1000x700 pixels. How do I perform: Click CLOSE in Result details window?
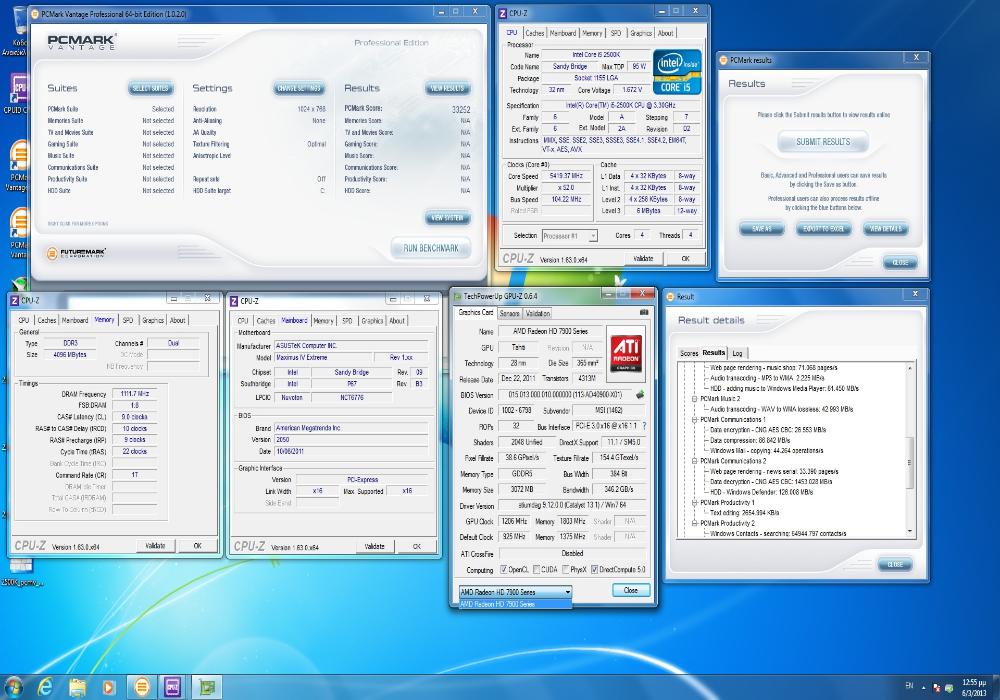[x=895, y=564]
